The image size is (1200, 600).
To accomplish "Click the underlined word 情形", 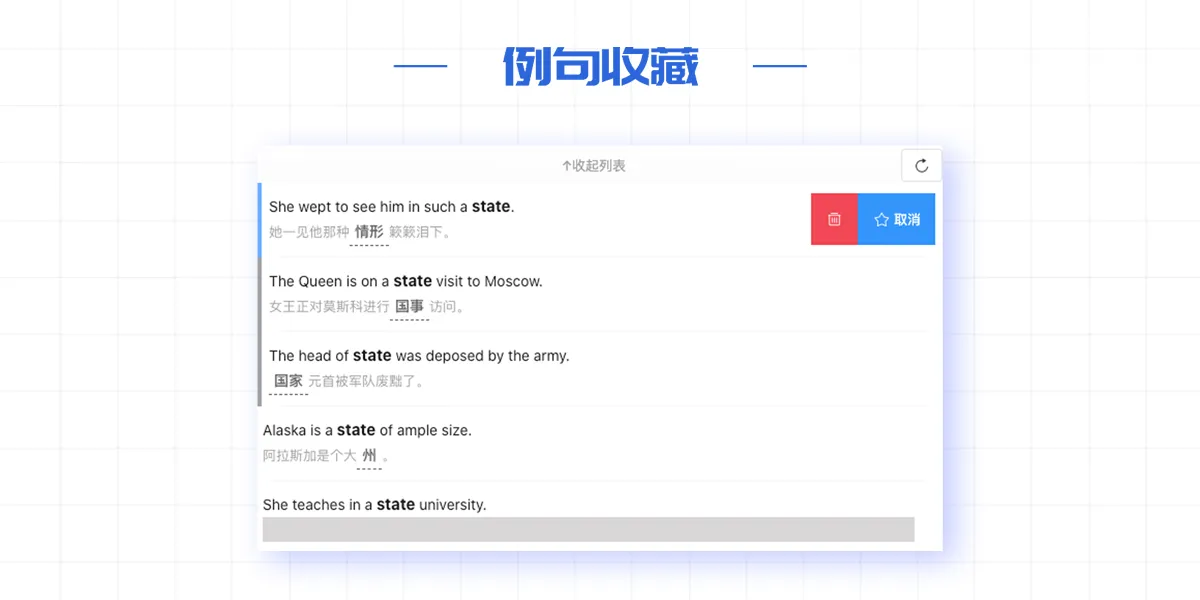I will click(369, 232).
